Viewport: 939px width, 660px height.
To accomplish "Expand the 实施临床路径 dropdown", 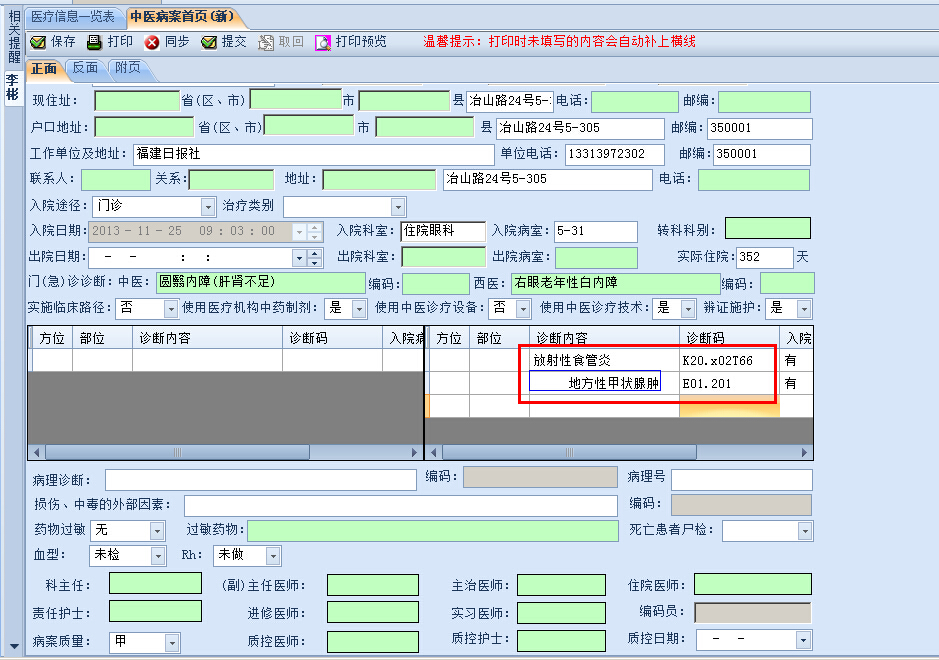I will point(171,308).
